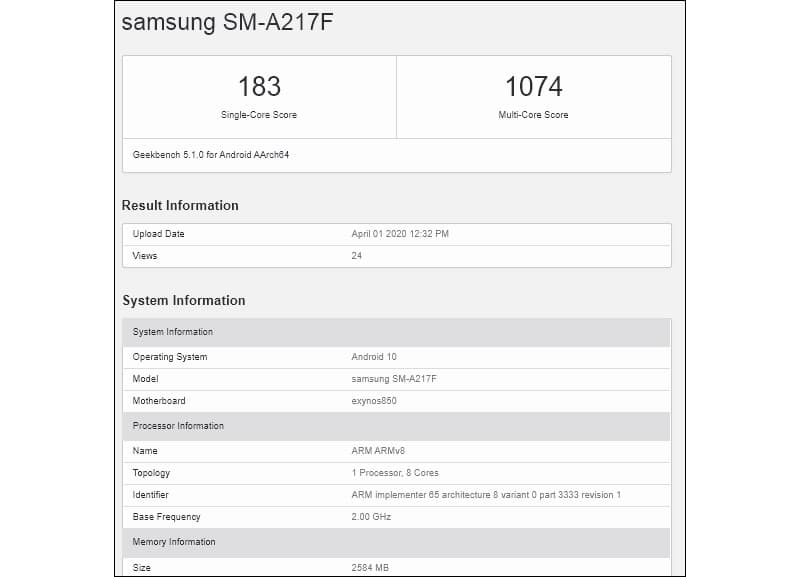Click the Identifier label
Screen dimensions: 800x577
point(151,495)
